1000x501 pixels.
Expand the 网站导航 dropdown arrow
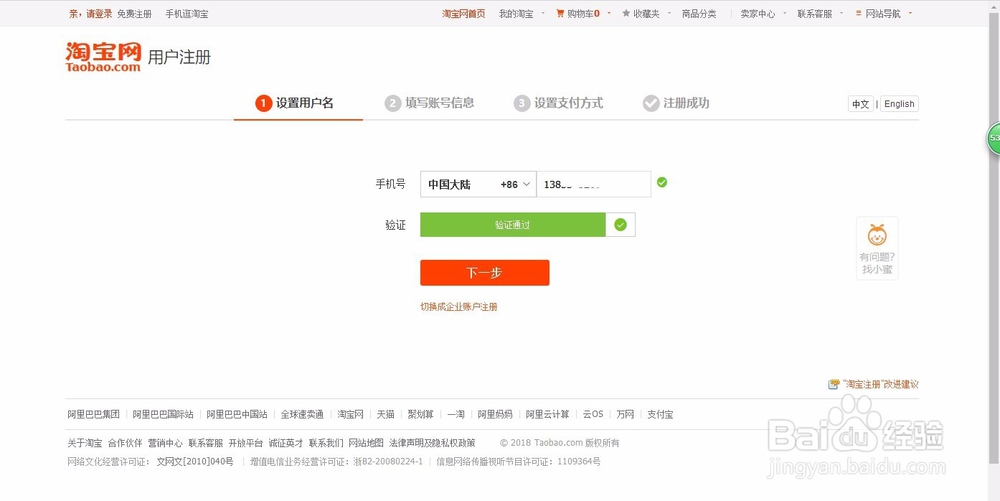pyautogui.click(x=910, y=13)
